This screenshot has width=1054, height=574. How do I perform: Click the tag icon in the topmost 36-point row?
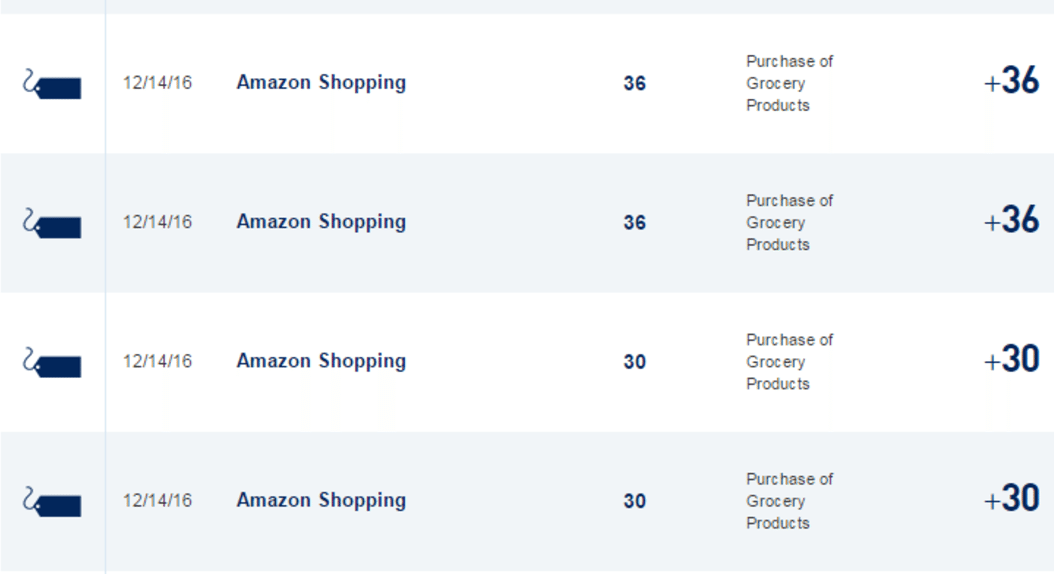tap(52, 84)
